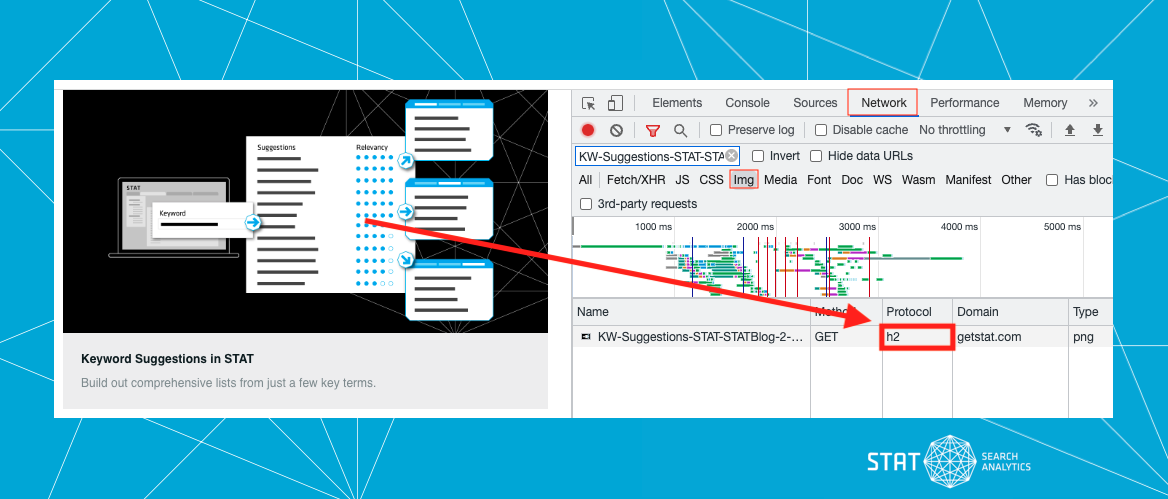Click the 2000 ms timeline overview marker
Screen dimensions: 1168x499
pos(755,226)
